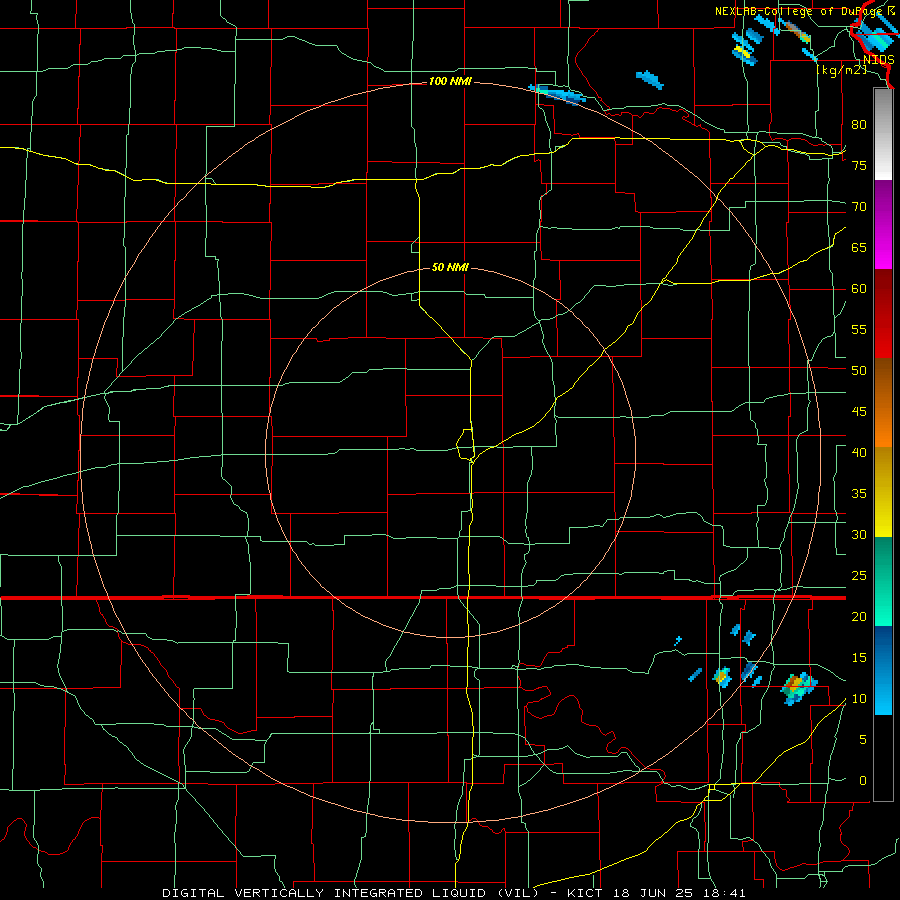Click the NIDS label
The width and height of the screenshot is (900, 900).
point(879,60)
